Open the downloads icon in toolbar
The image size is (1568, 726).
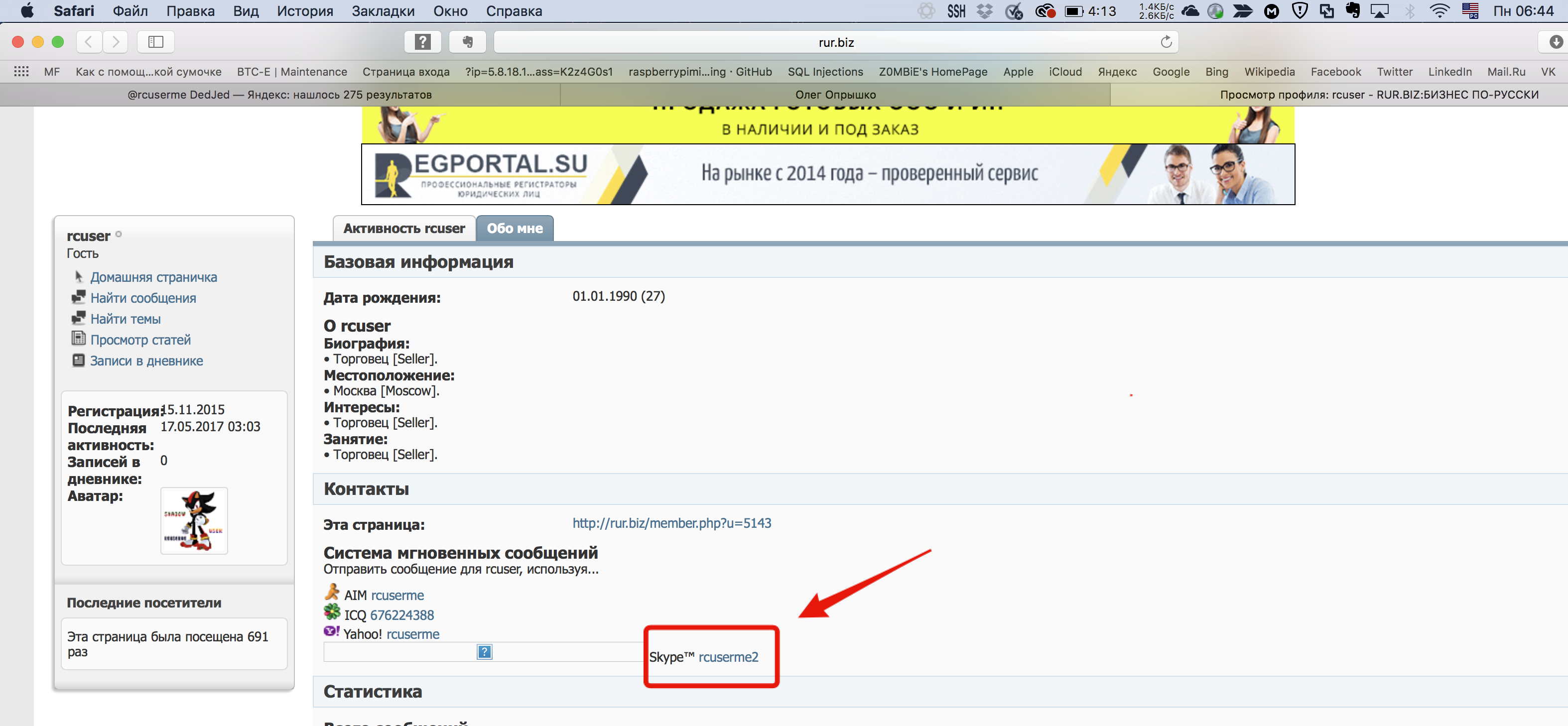[1555, 42]
